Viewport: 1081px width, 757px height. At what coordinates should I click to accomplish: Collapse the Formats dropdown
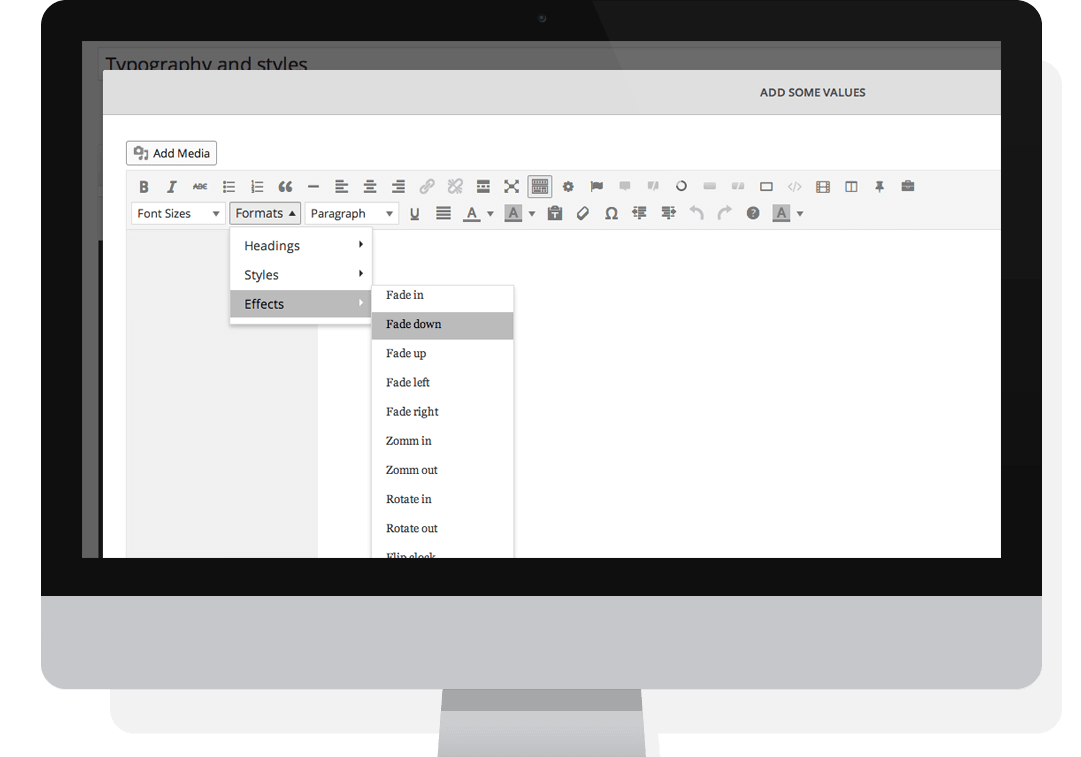[x=265, y=214]
